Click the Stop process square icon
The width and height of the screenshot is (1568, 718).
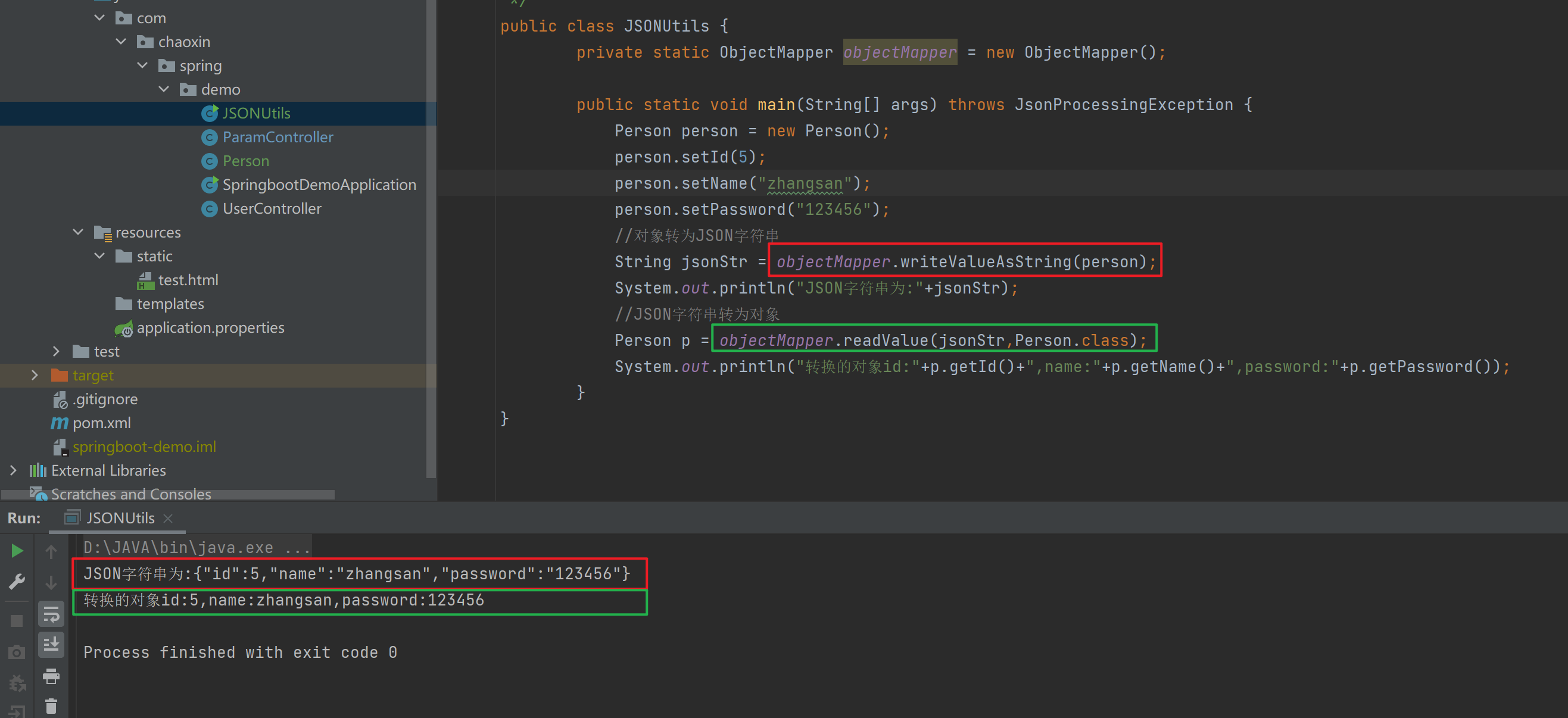click(x=17, y=620)
